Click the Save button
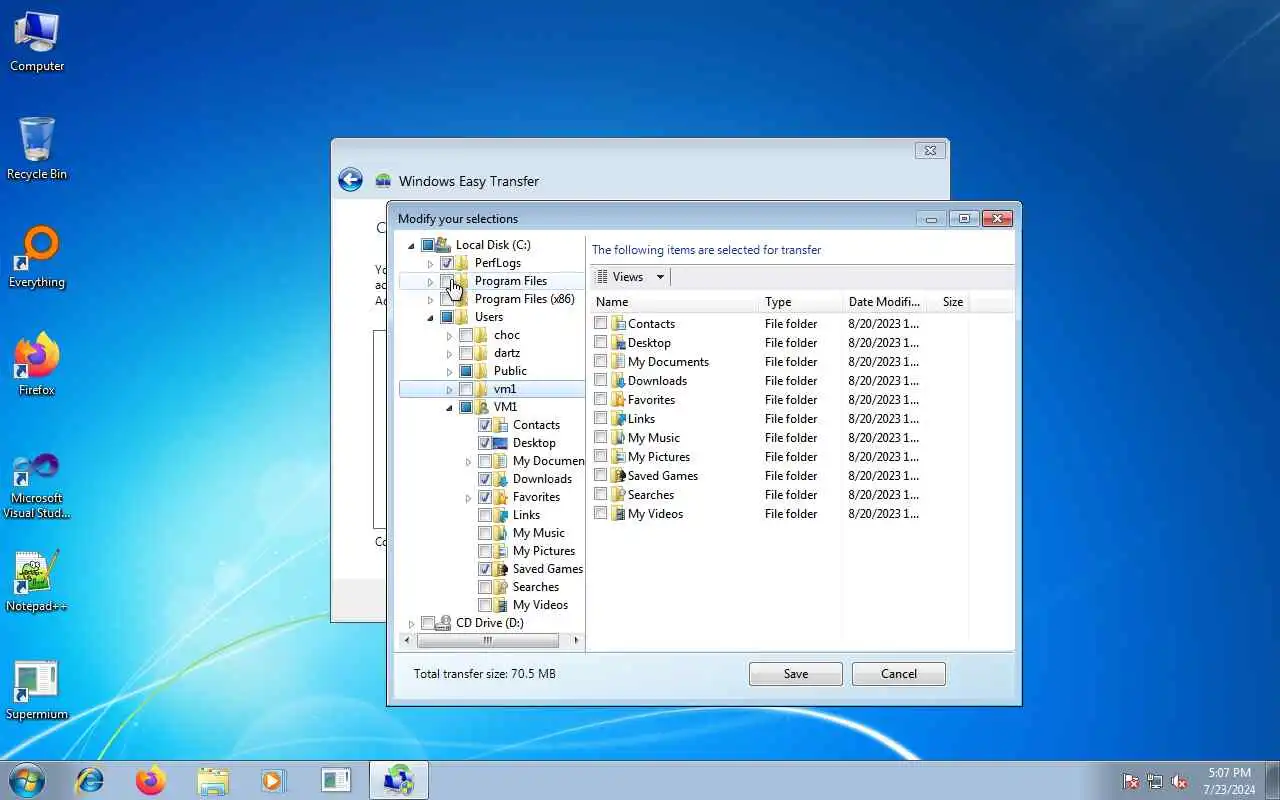The height and width of the screenshot is (800, 1280). click(x=796, y=674)
